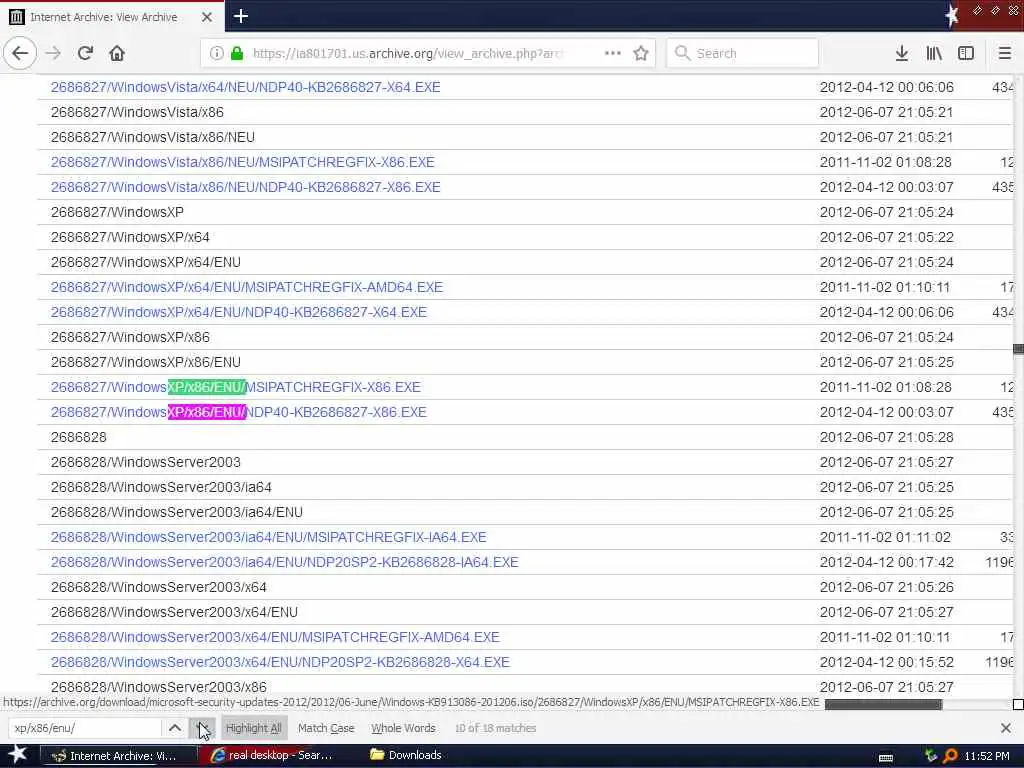Image resolution: width=1024 pixels, height=768 pixels.
Task: Reload the current page
Action: (85, 53)
